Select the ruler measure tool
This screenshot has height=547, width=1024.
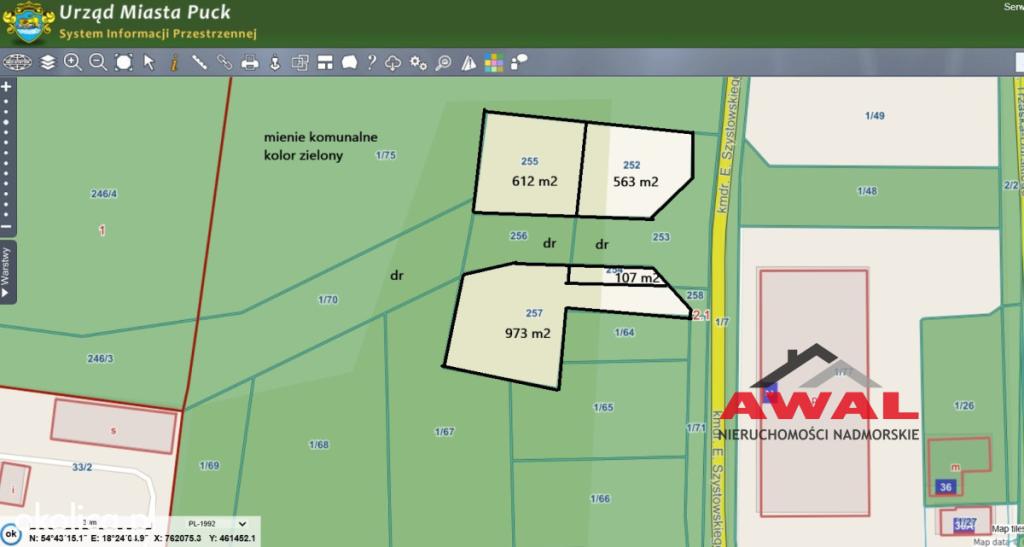click(199, 62)
